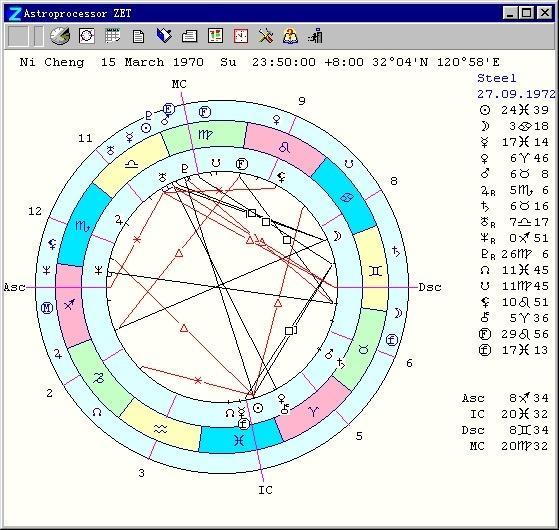This screenshot has width=559, height=530.
Task: Maximize the Astroprocessor ZET window
Action: tap(527, 14)
